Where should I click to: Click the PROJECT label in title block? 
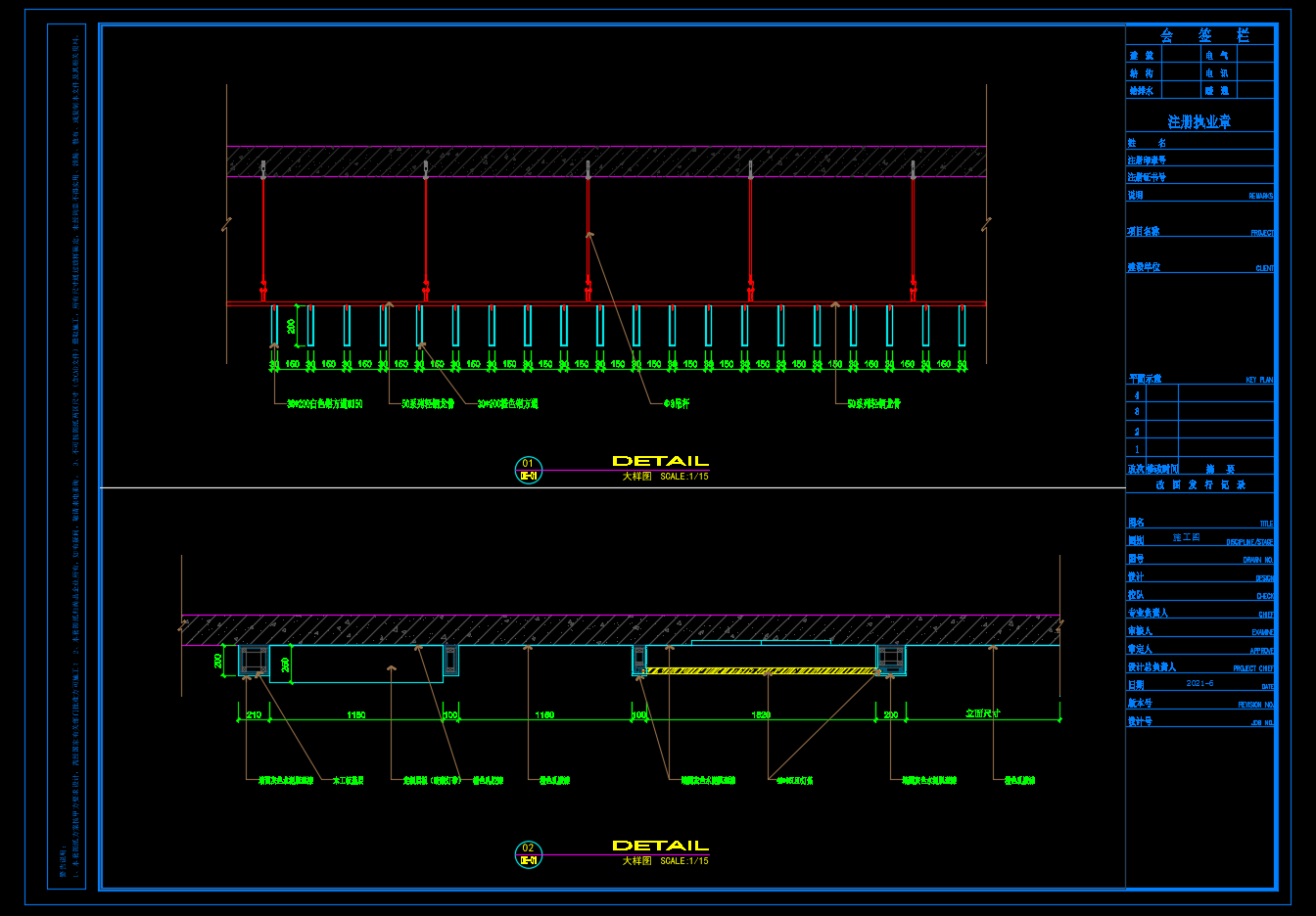[x=1262, y=233]
